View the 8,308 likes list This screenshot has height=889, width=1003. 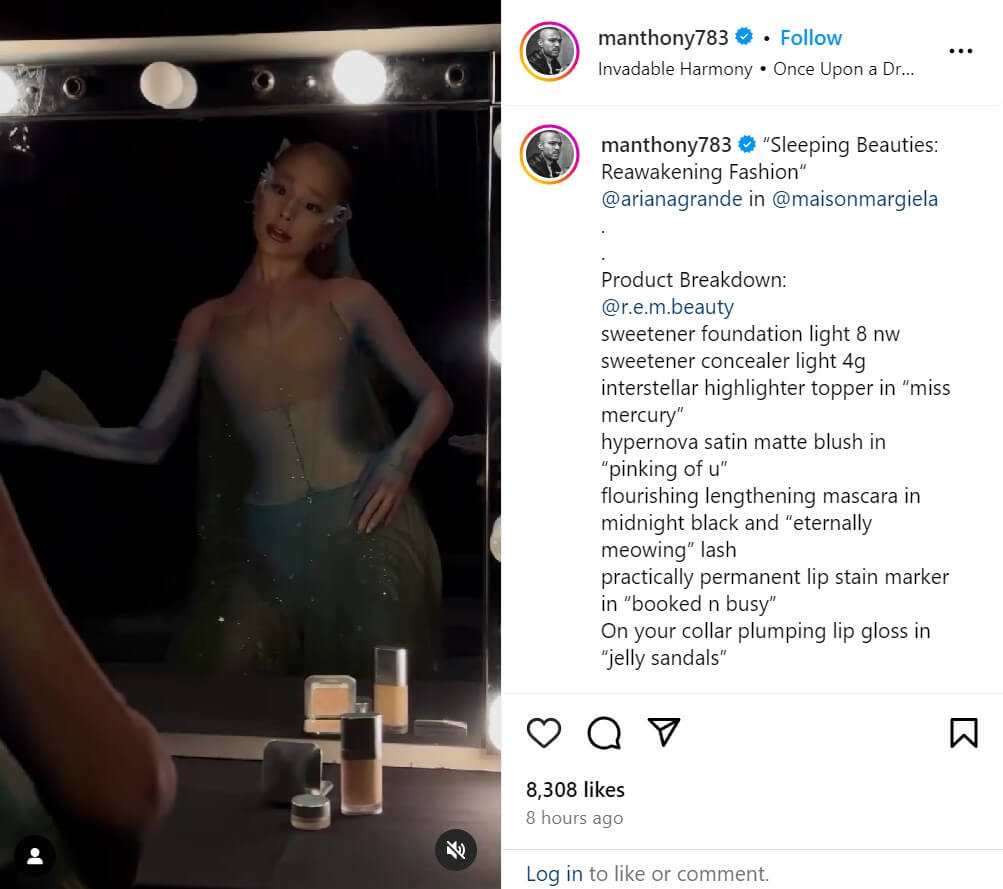575,789
